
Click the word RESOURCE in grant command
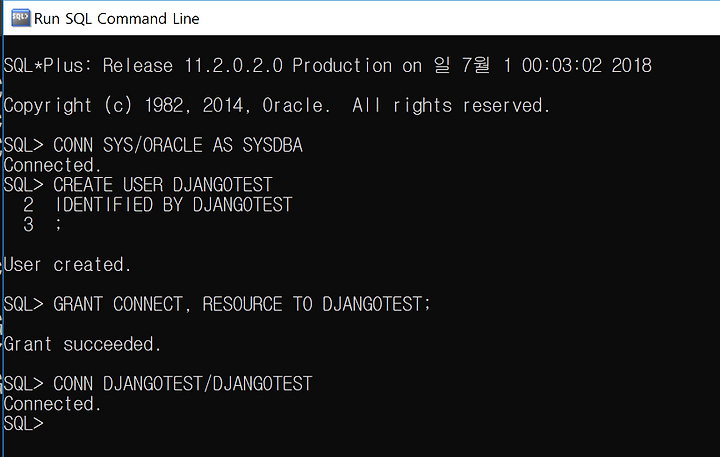242,304
